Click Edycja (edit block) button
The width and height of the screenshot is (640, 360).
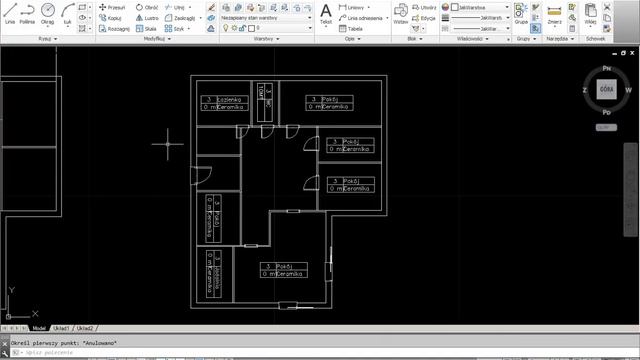tap(424, 18)
